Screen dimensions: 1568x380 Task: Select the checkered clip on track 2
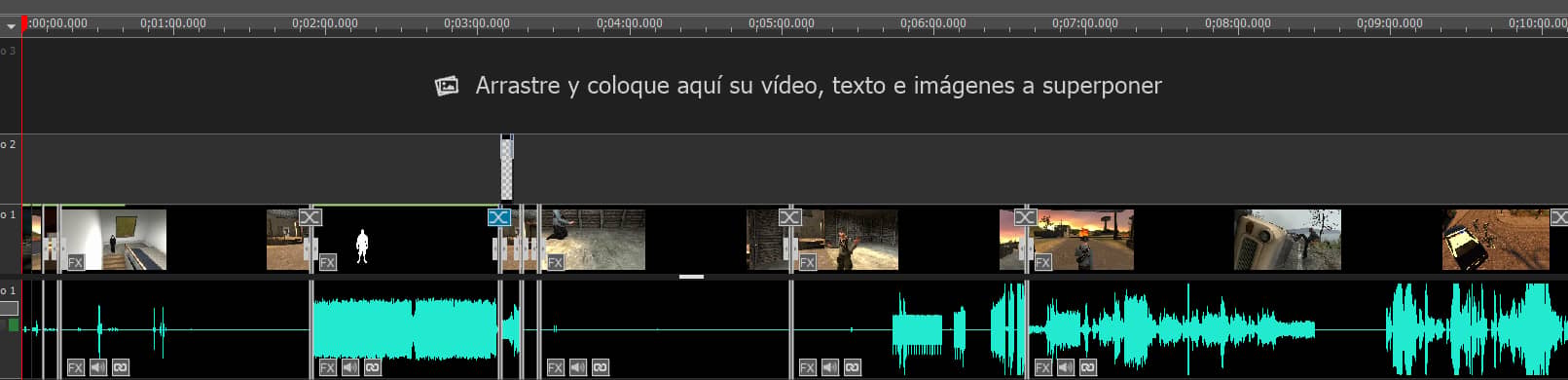point(506,169)
